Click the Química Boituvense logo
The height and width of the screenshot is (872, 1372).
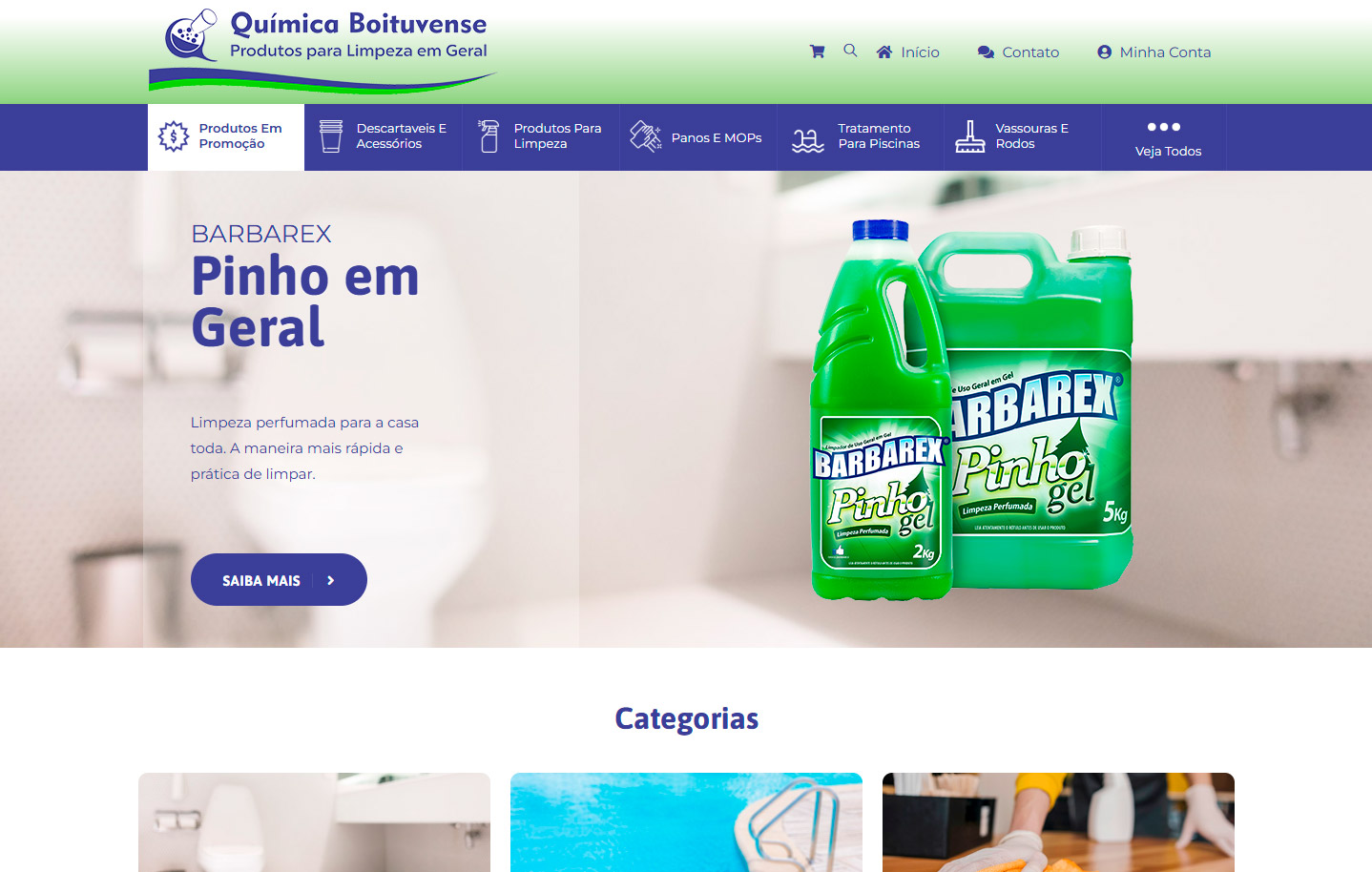322,51
